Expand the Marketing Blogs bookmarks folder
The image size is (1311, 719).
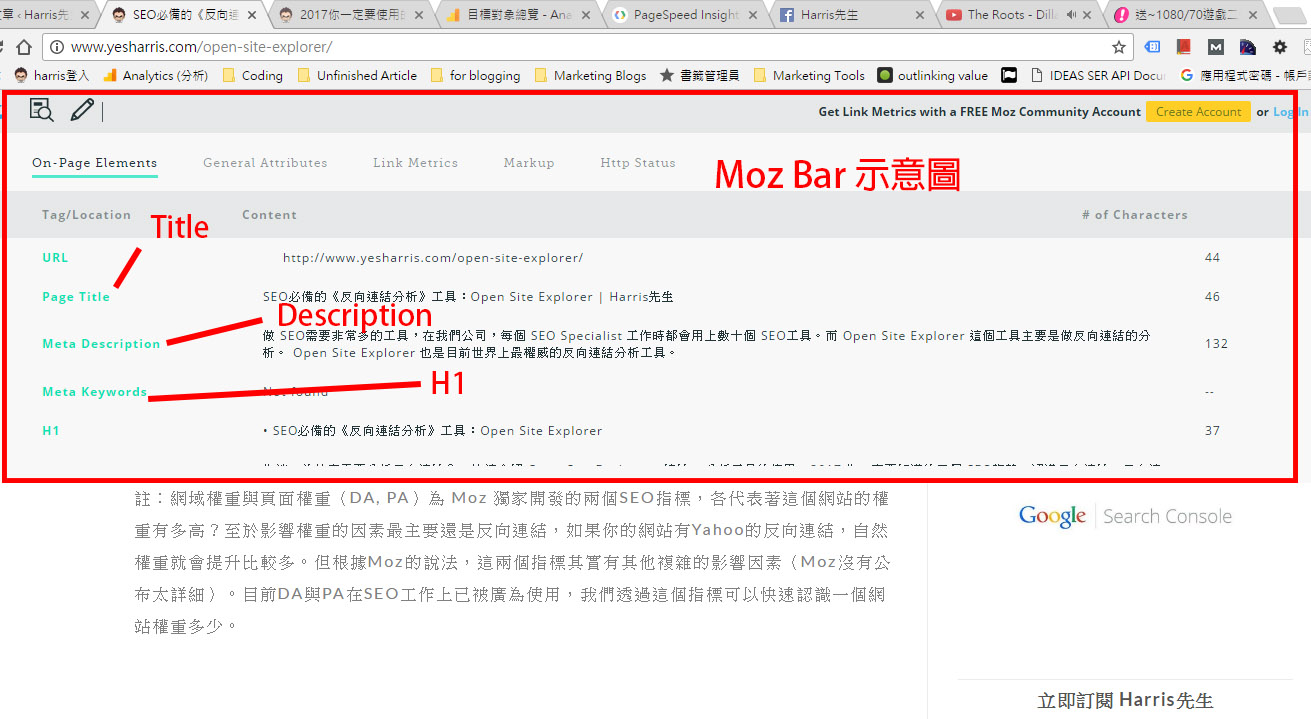point(590,75)
